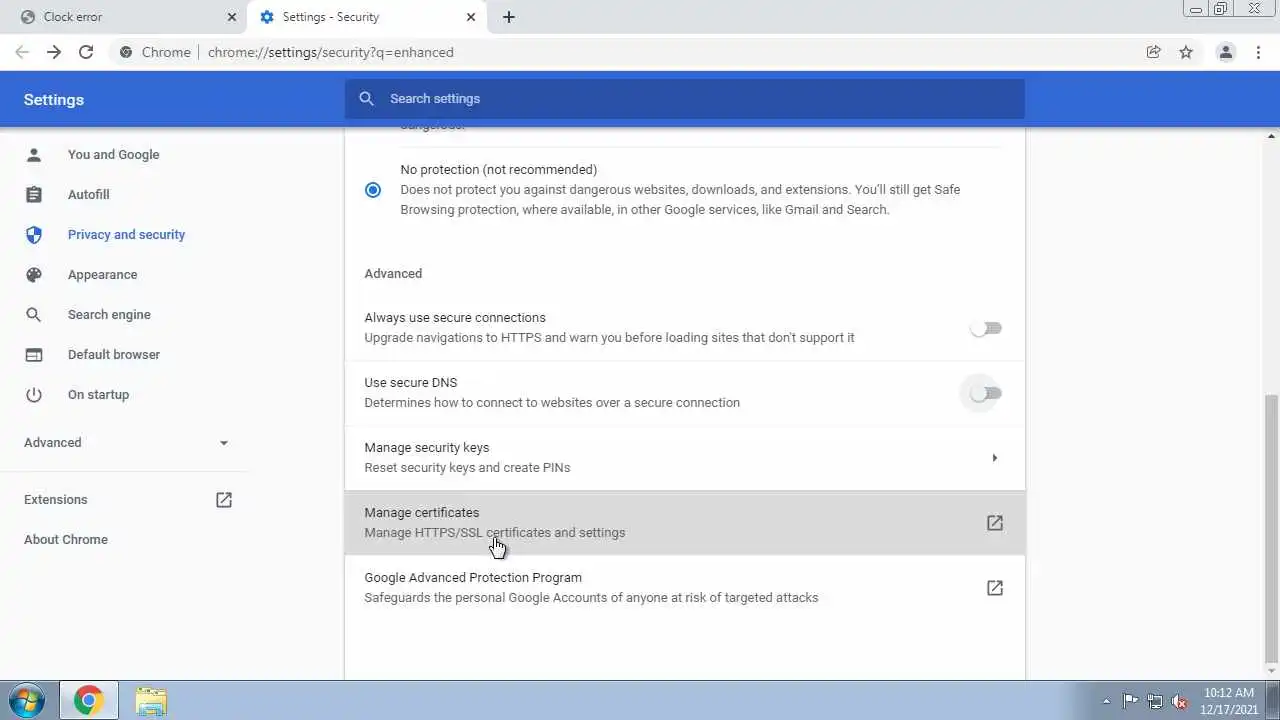Open On startup settings
Image resolution: width=1280 pixels, height=720 pixels.
(98, 394)
